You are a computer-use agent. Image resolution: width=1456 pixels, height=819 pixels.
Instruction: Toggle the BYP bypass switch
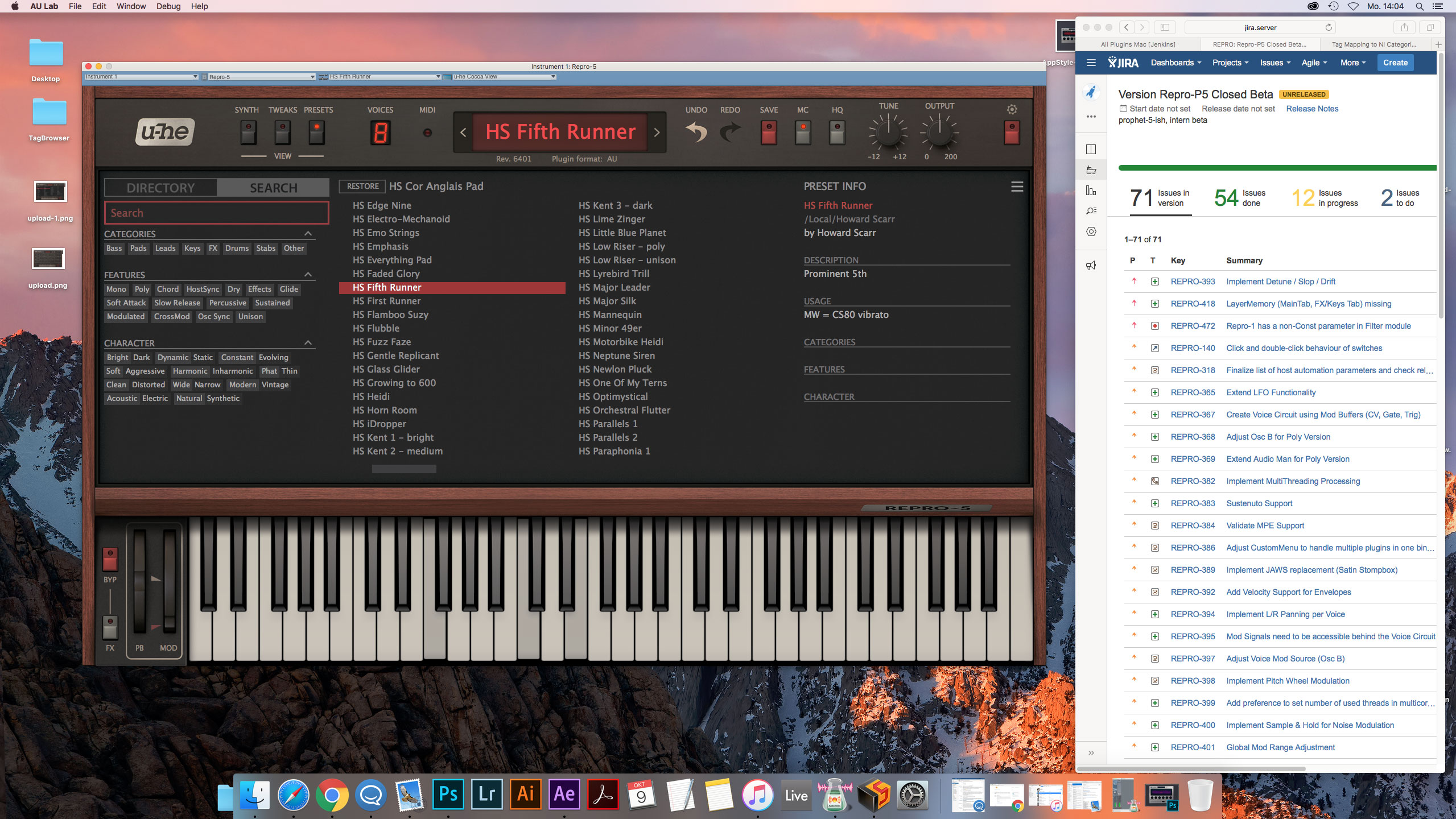click(x=110, y=560)
